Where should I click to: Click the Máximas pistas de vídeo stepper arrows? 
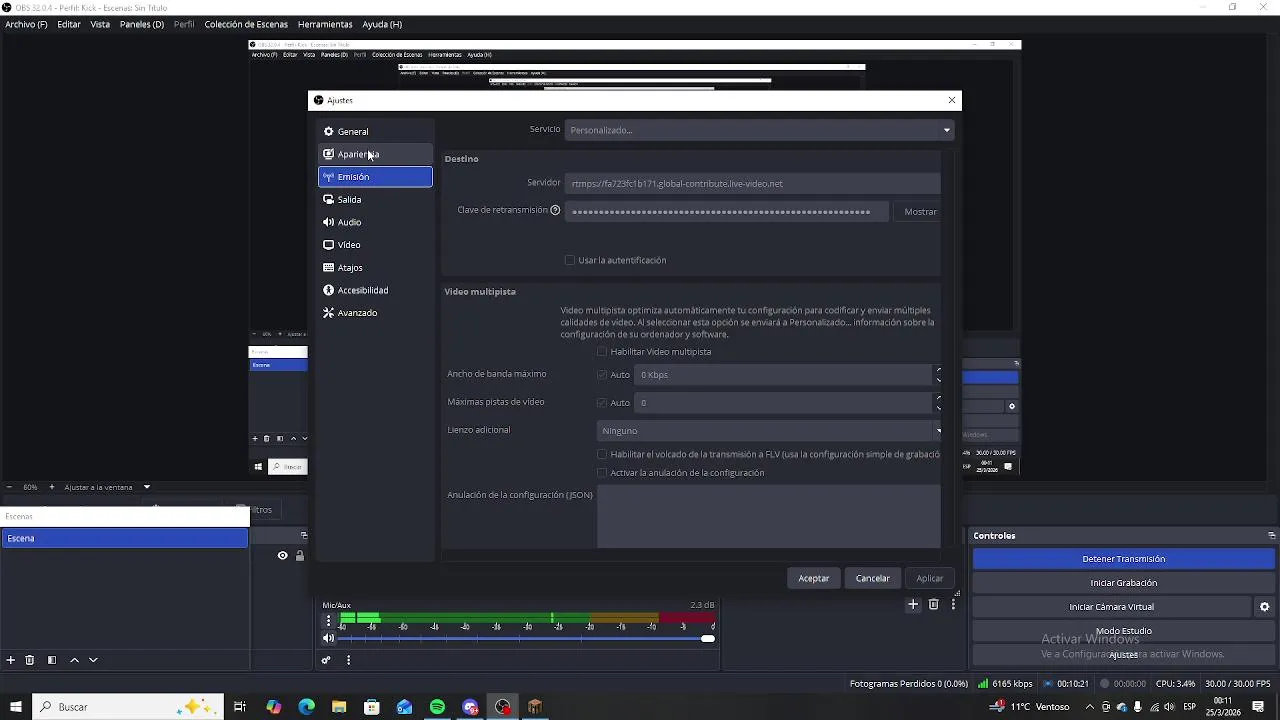coord(938,403)
